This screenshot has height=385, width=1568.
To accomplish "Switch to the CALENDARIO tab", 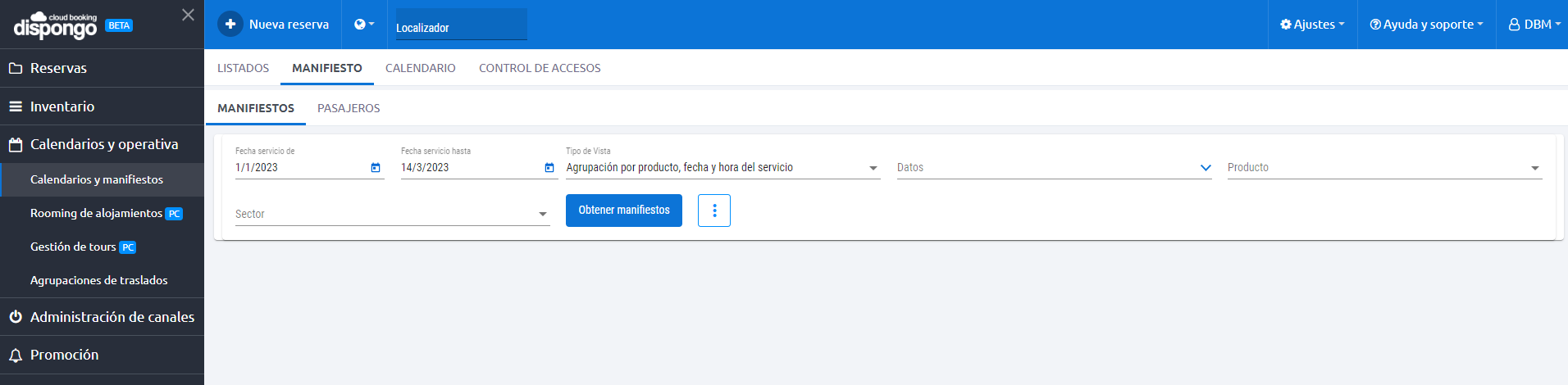I will point(421,68).
